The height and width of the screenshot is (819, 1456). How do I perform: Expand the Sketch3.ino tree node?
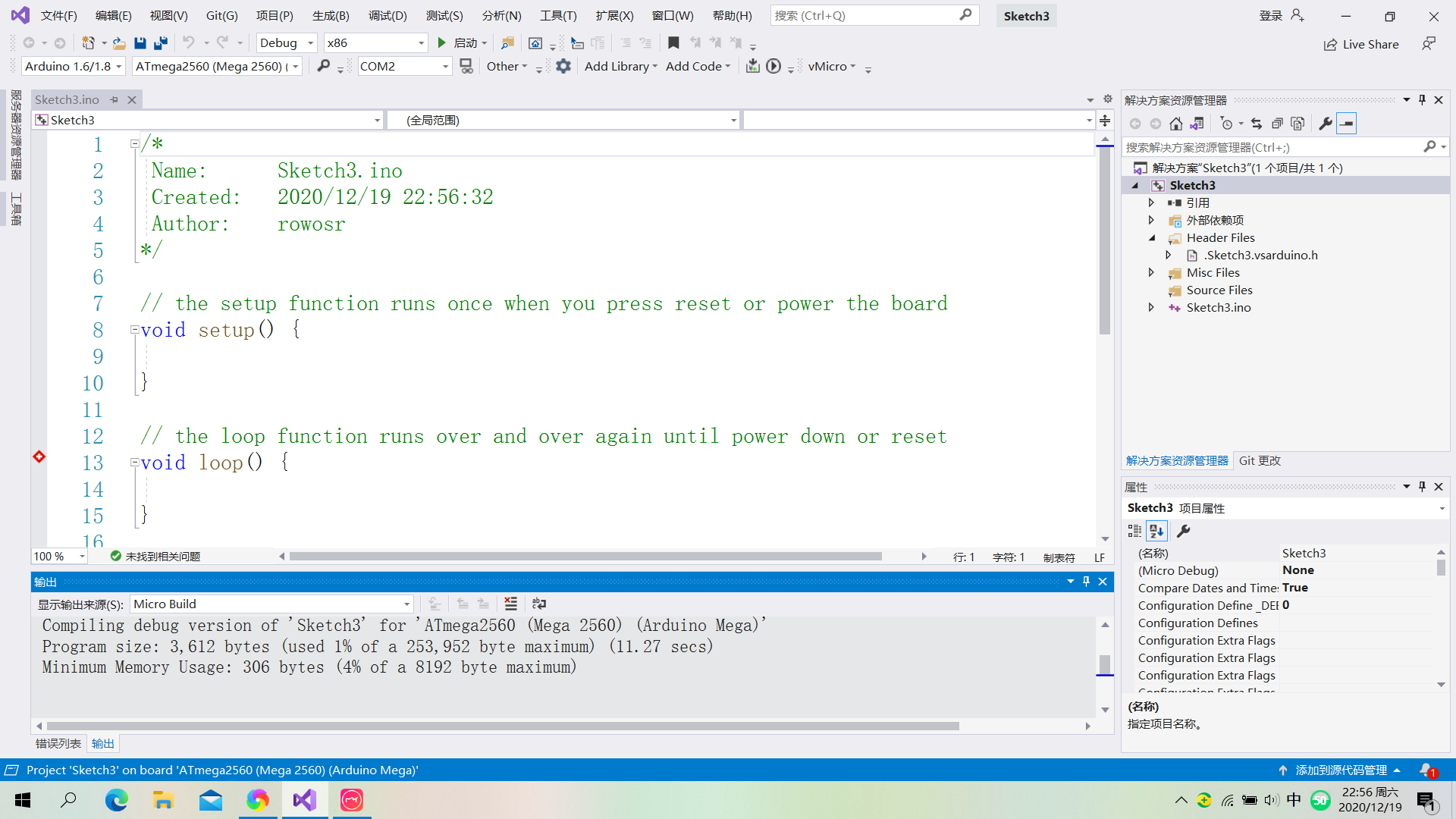[x=1151, y=307]
